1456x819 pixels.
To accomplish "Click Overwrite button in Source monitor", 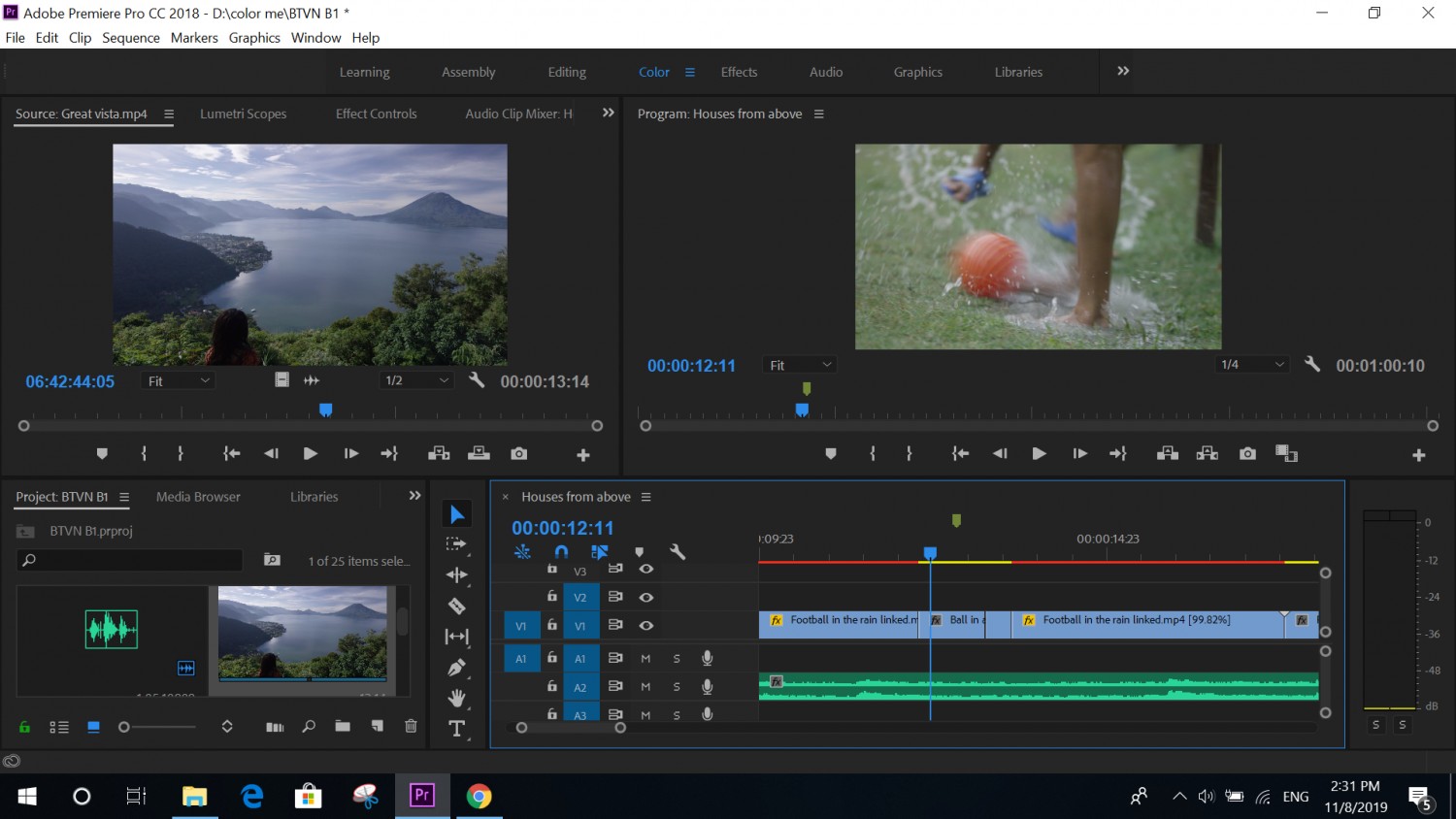I will 479,454.
